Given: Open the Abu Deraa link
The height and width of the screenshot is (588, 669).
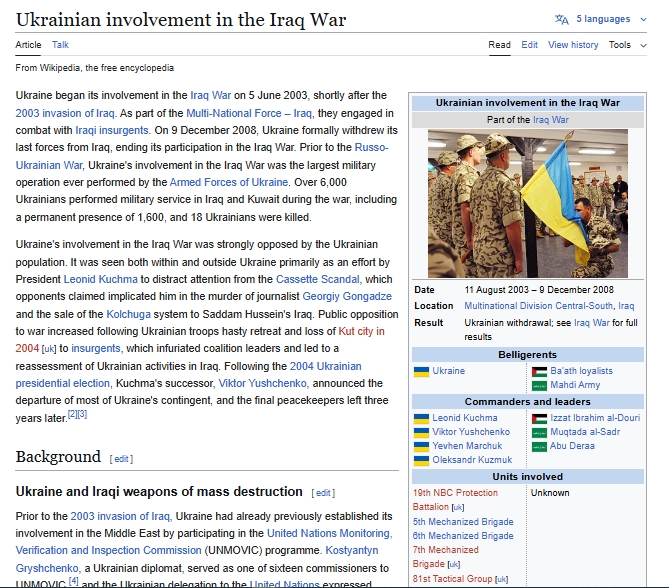Looking at the screenshot, I should [572, 446].
